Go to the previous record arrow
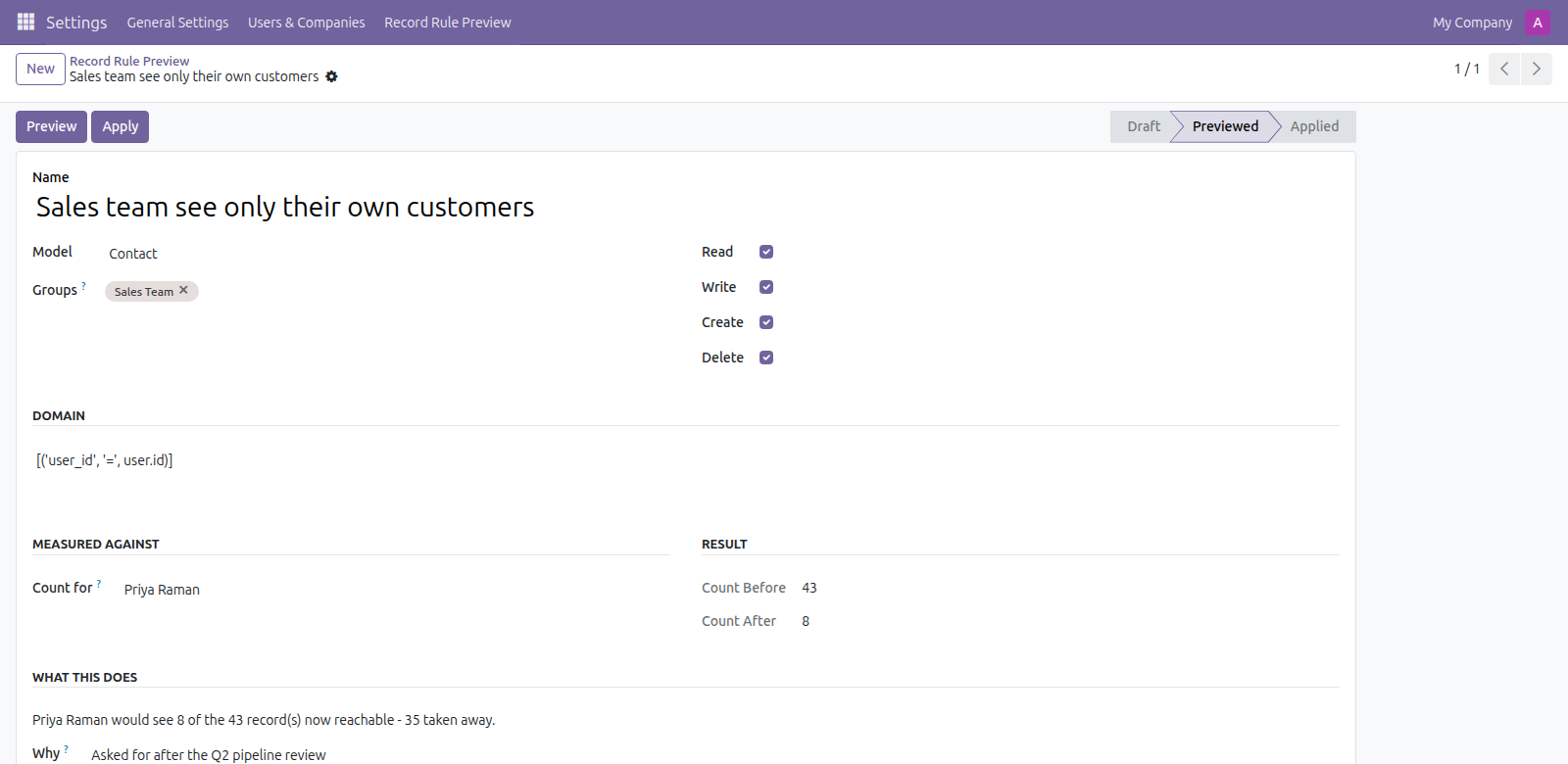The height and width of the screenshot is (764, 1568). [1504, 69]
